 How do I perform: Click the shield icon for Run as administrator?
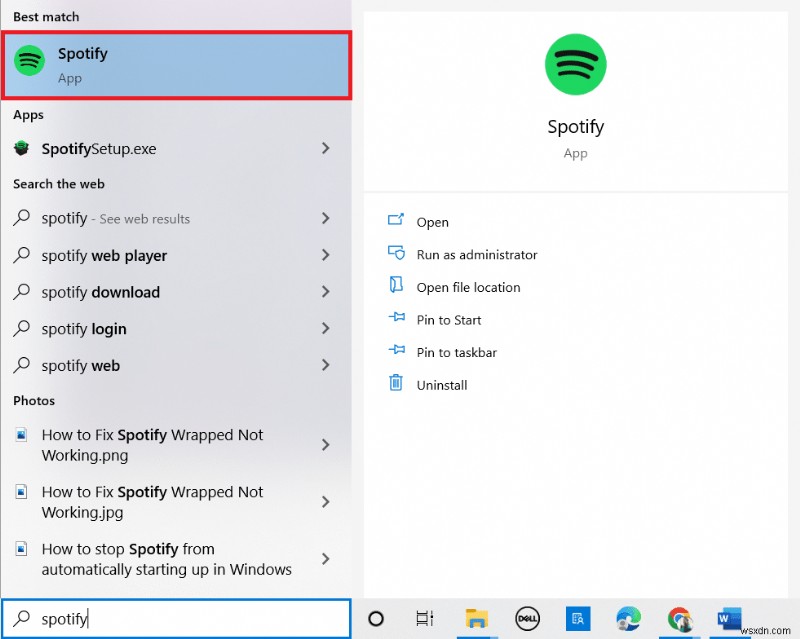[396, 253]
